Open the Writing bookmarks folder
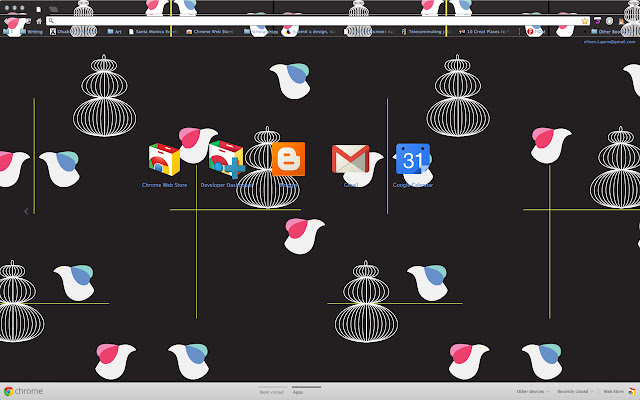Screen dimensions: 640x400 point(31,31)
